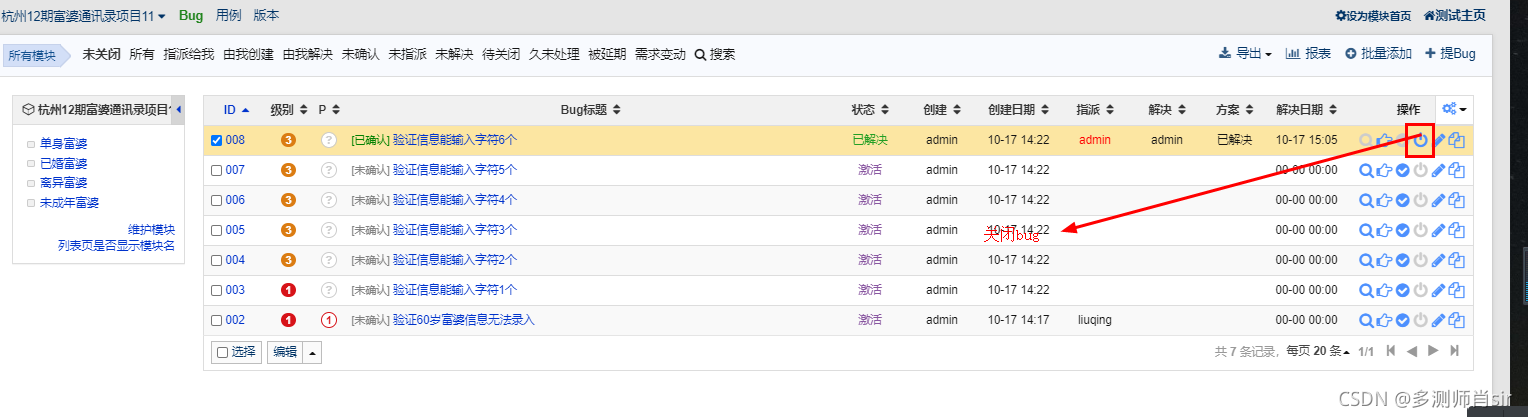
Task: Switch to the 用例 tab
Action: coord(228,15)
